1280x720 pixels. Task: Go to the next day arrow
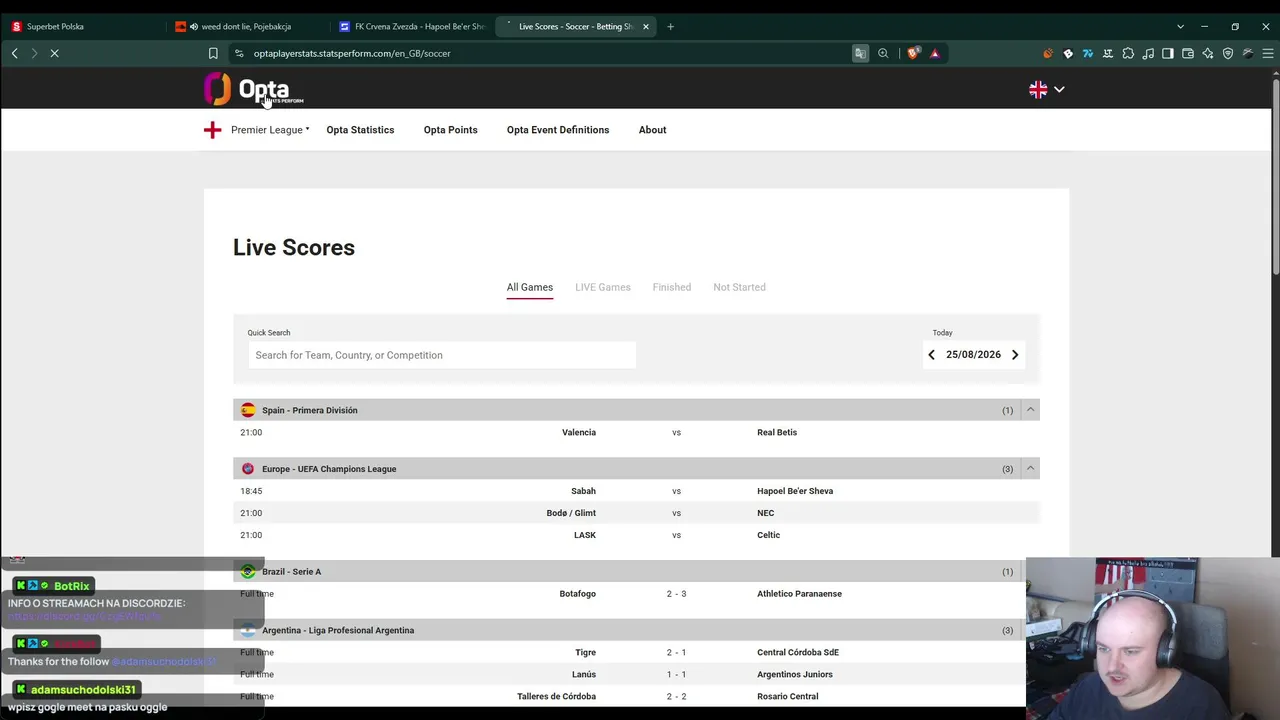[x=1015, y=355]
